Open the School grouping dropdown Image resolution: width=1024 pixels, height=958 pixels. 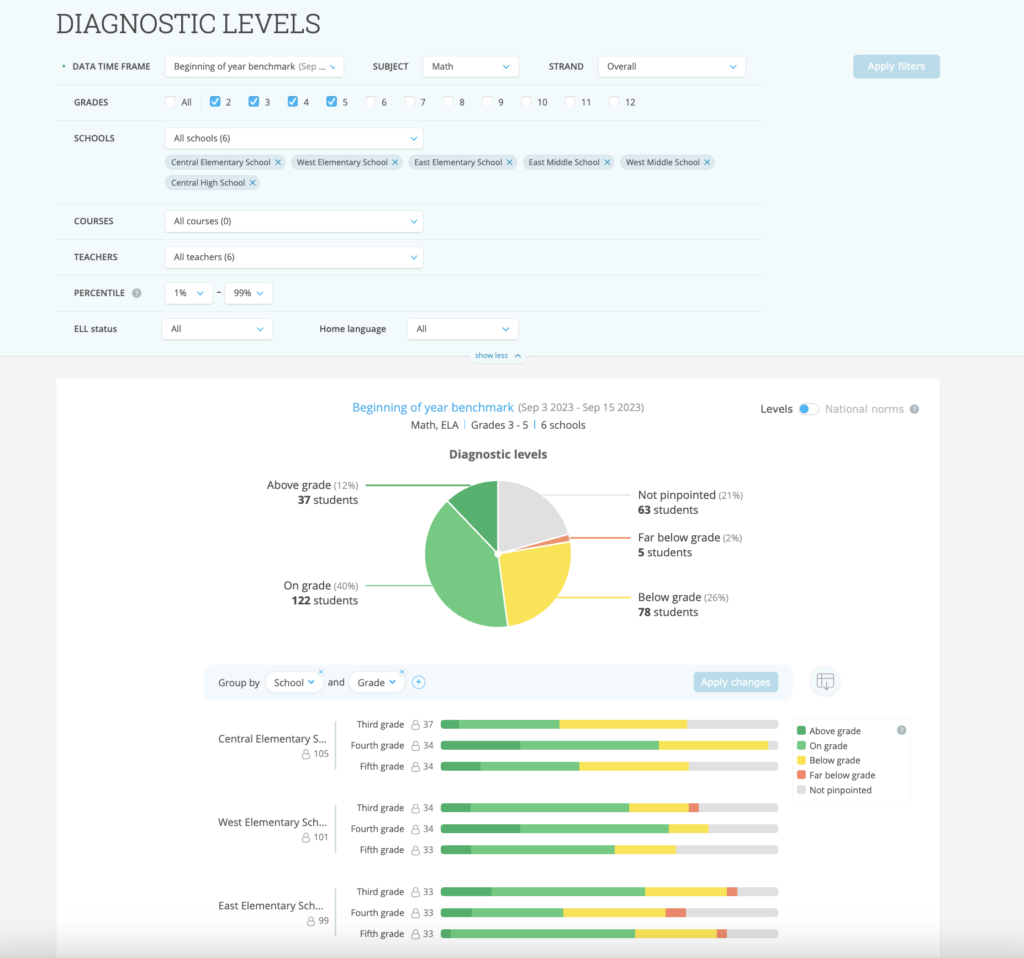(x=293, y=681)
